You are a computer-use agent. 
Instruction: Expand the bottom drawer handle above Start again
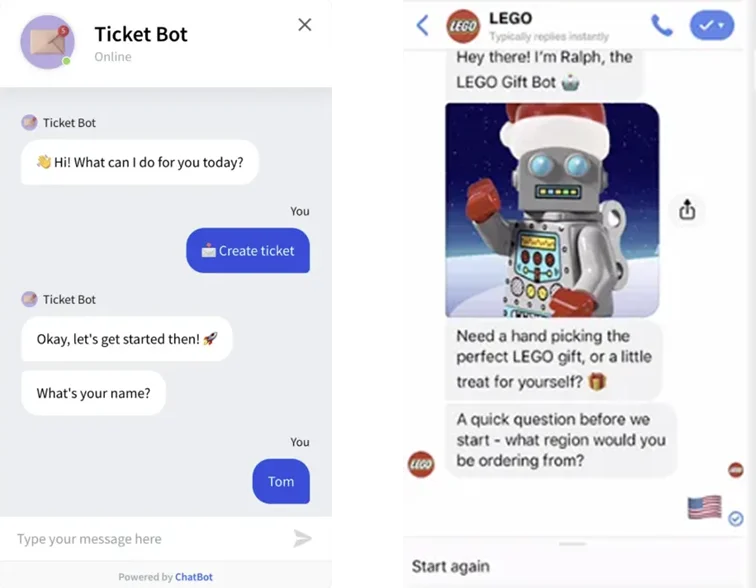click(x=573, y=544)
